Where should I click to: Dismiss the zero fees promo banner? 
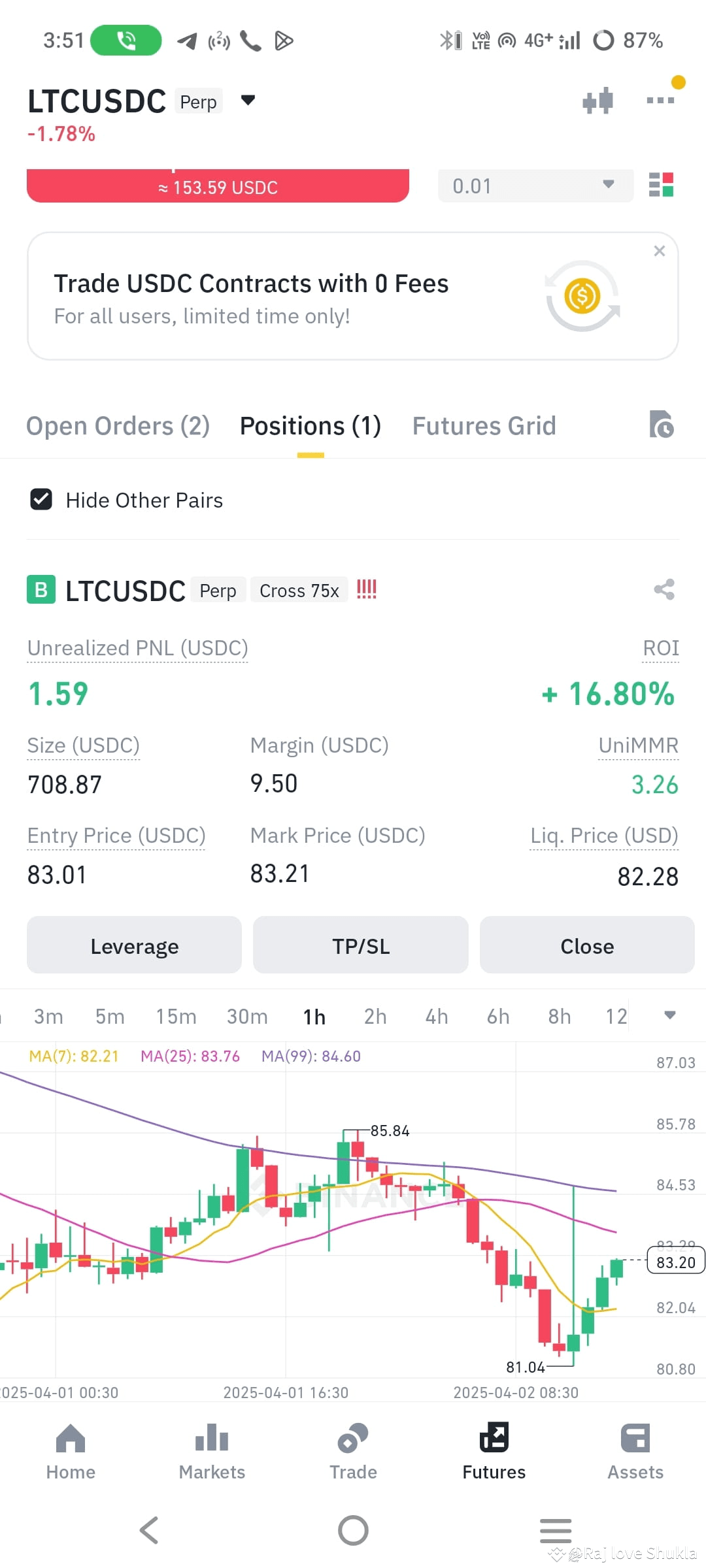tap(660, 251)
